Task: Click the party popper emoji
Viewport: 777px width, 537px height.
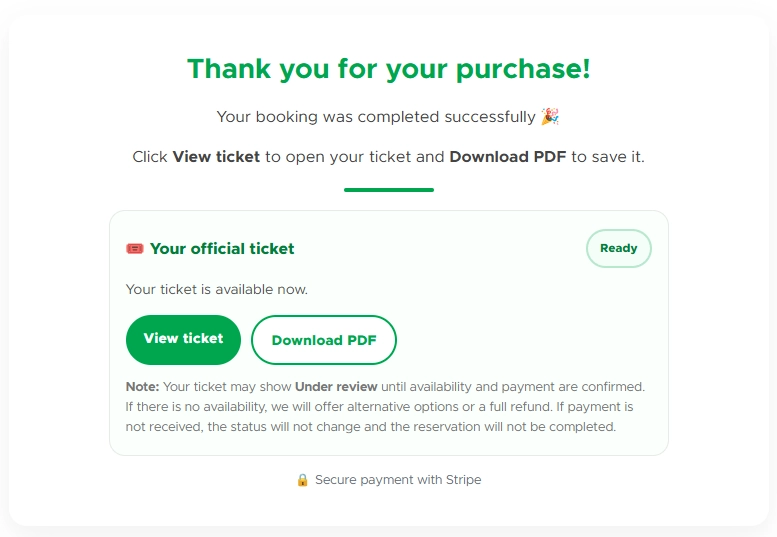Action: tap(550, 117)
